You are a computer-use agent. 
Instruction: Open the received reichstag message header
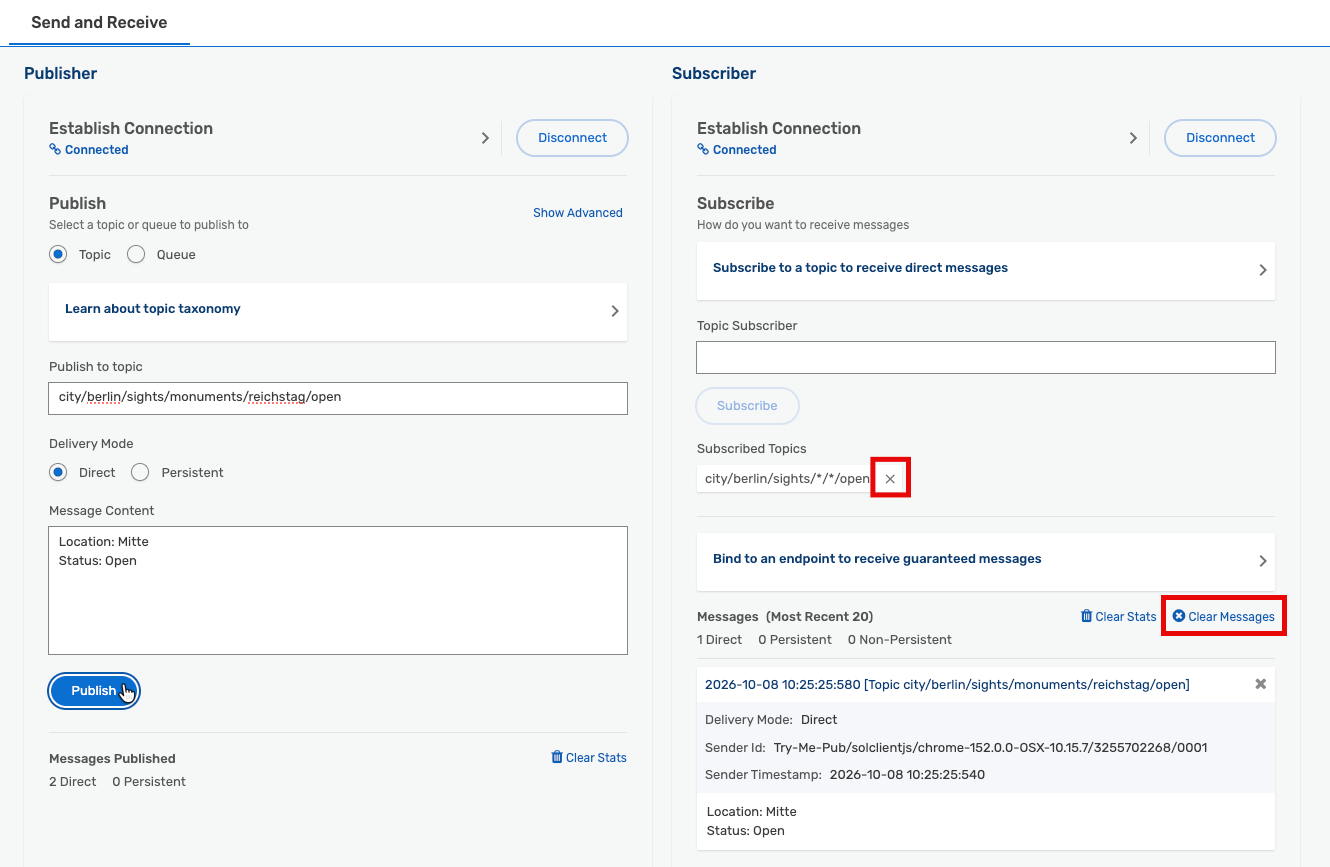[947, 685]
